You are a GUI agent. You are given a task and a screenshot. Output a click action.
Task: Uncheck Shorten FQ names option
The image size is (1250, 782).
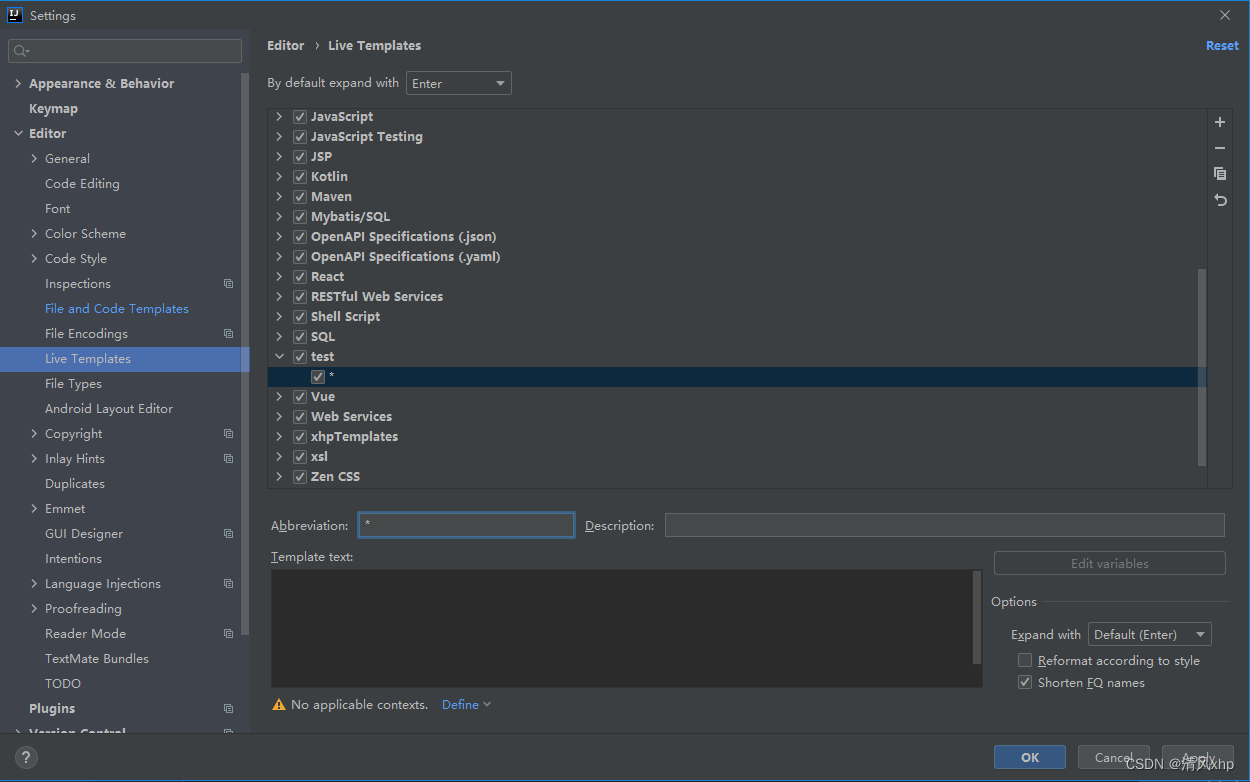point(1024,683)
